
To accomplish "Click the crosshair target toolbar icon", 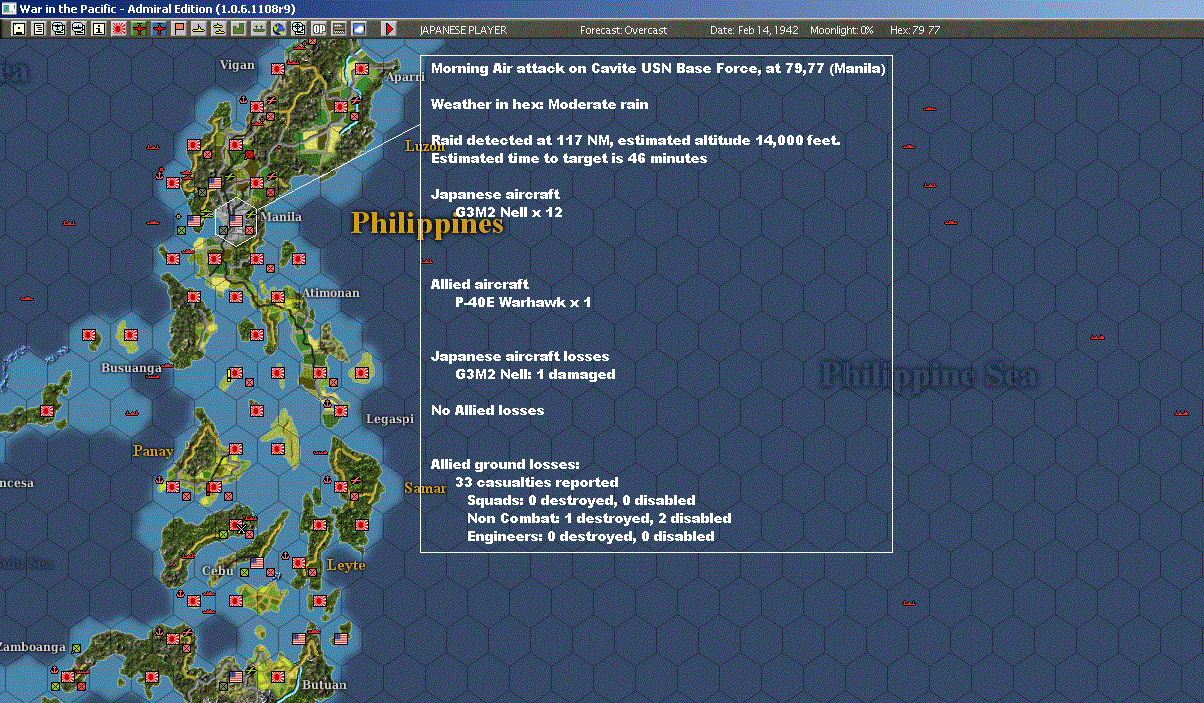I will [x=298, y=29].
